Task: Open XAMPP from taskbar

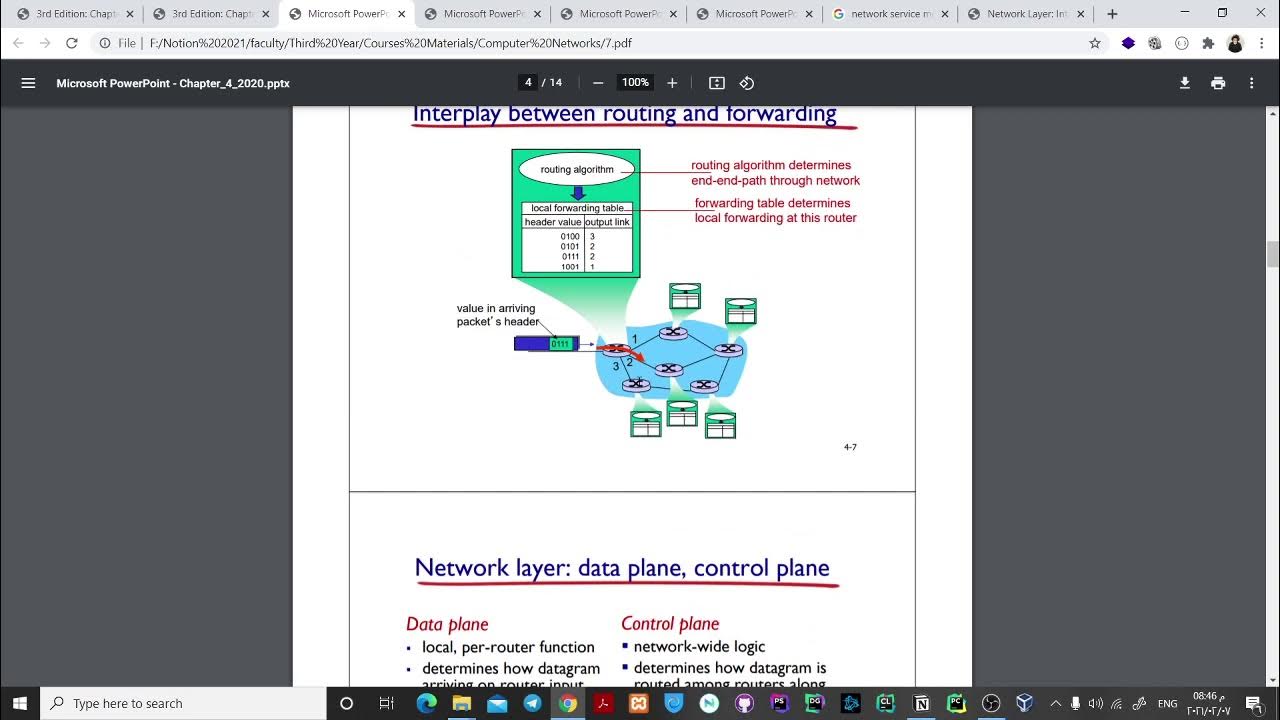Action: click(x=638, y=703)
